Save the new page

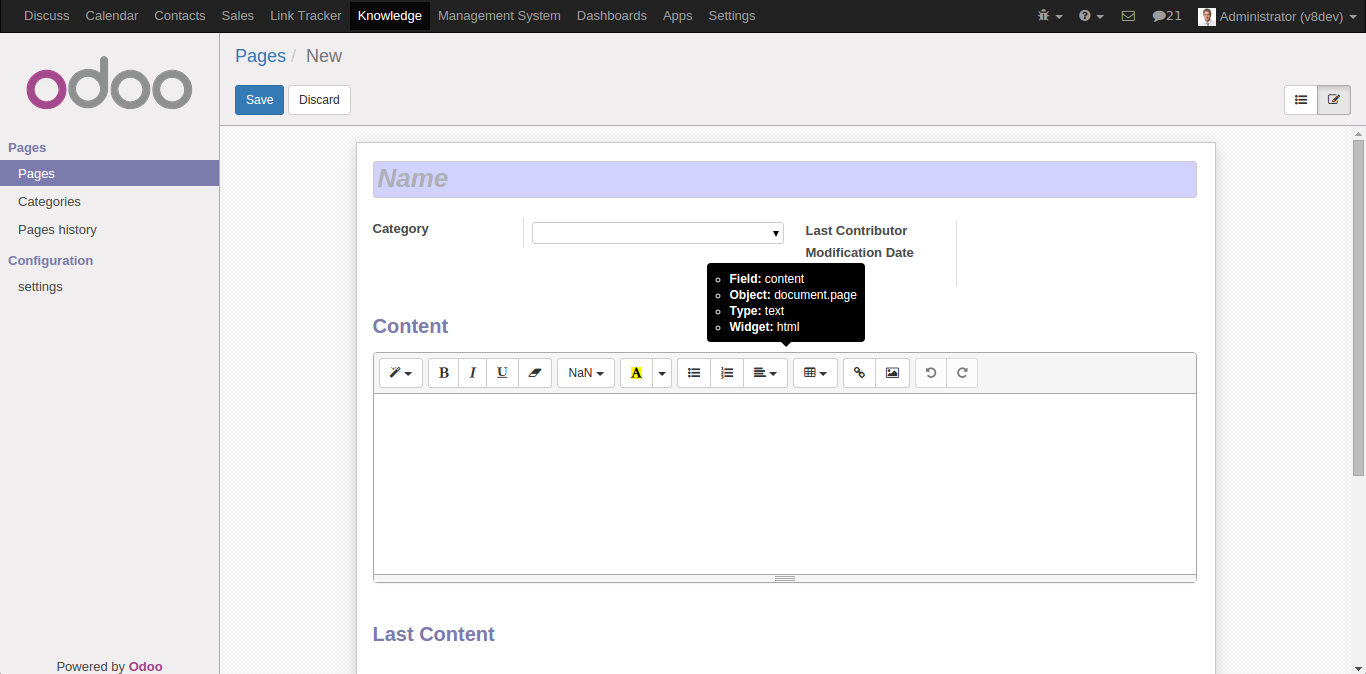tap(259, 100)
